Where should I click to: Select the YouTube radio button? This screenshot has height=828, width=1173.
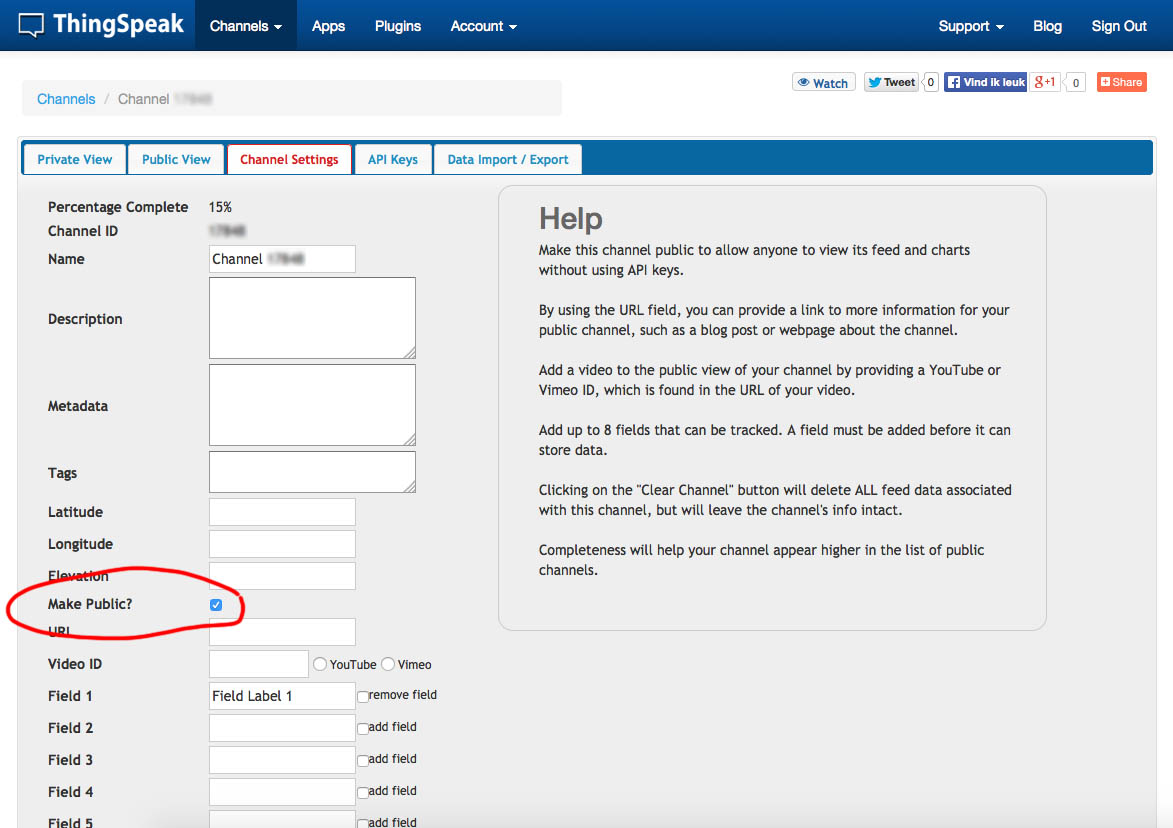point(320,663)
